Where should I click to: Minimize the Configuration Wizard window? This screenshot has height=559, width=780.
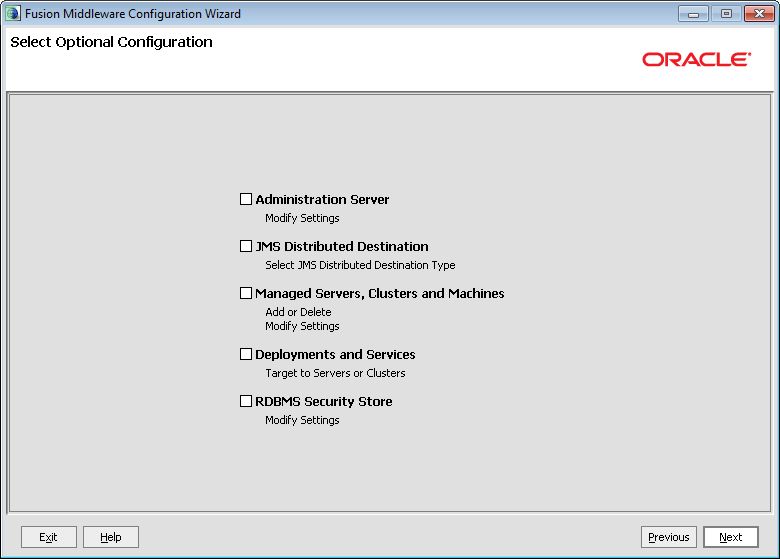(x=693, y=14)
